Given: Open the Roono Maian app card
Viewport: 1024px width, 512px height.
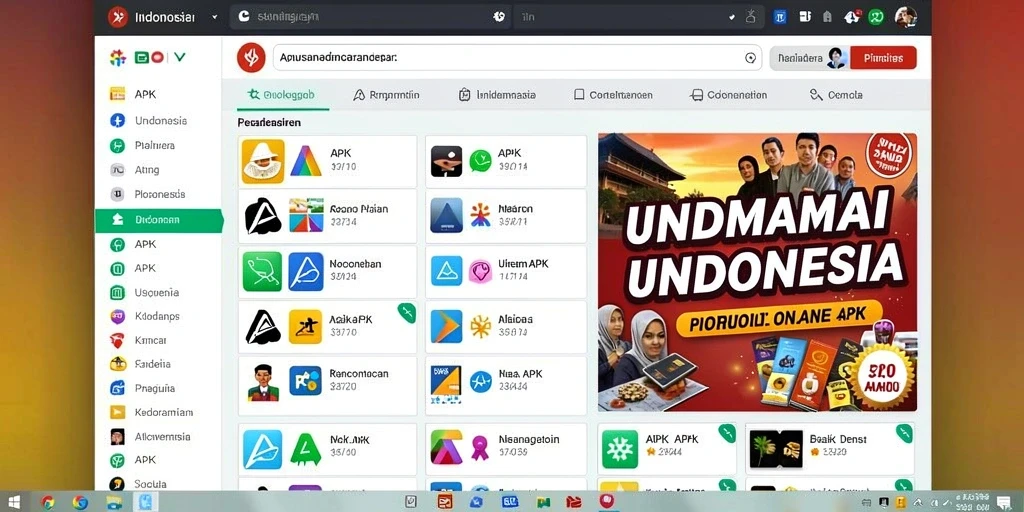Looking at the screenshot, I should coord(327,216).
